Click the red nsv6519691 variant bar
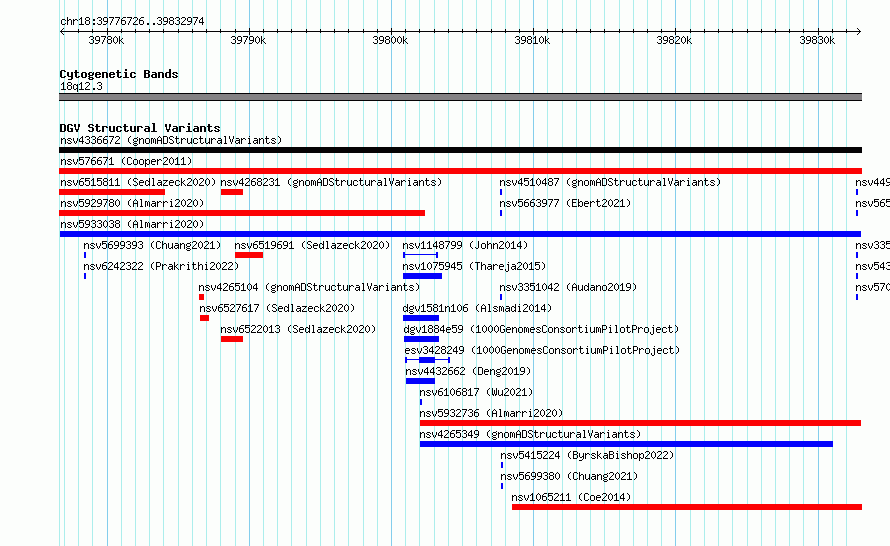890x546 pixels. pyautogui.click(x=249, y=255)
